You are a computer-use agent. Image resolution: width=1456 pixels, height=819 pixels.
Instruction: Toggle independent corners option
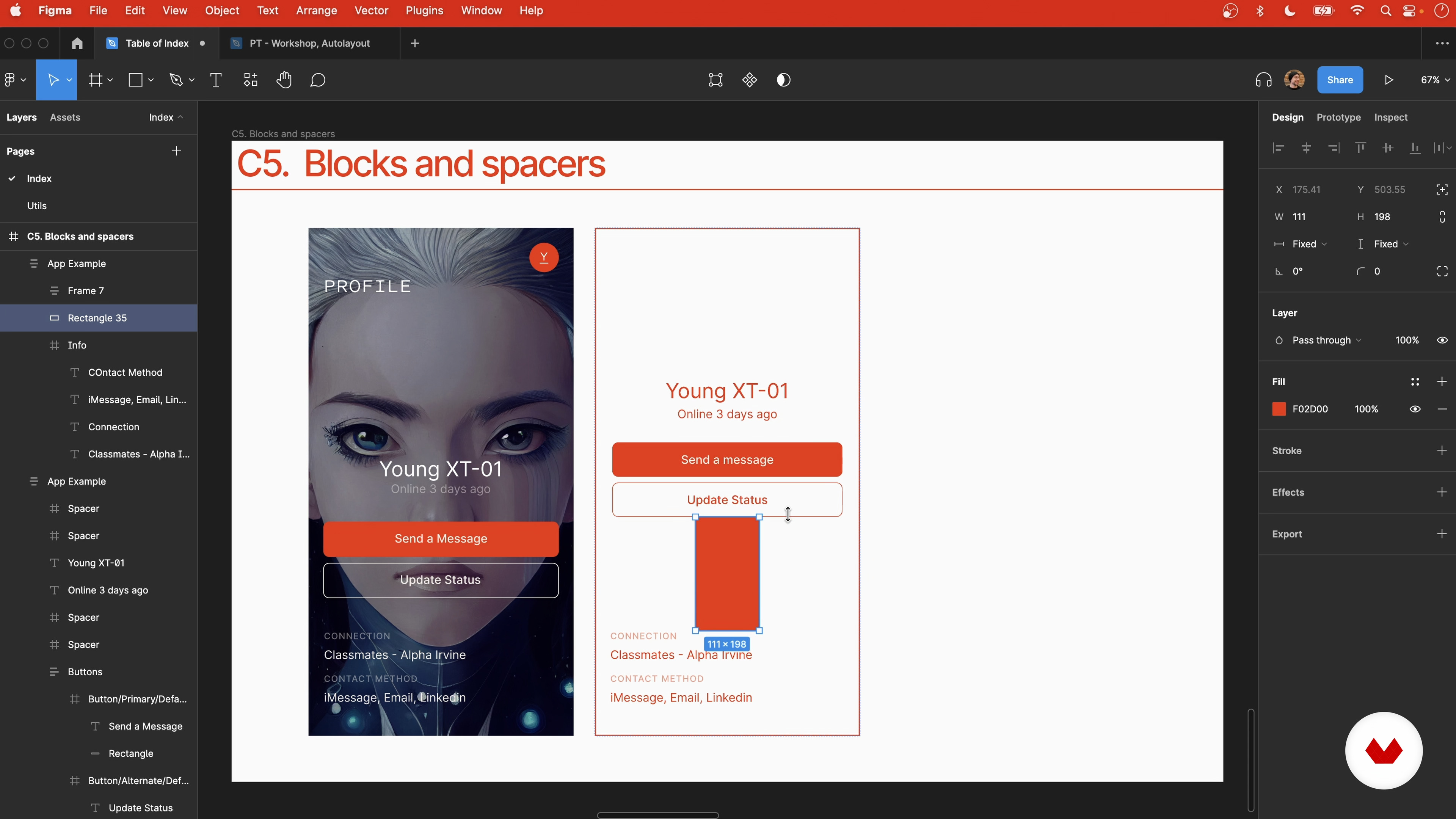click(x=1442, y=271)
